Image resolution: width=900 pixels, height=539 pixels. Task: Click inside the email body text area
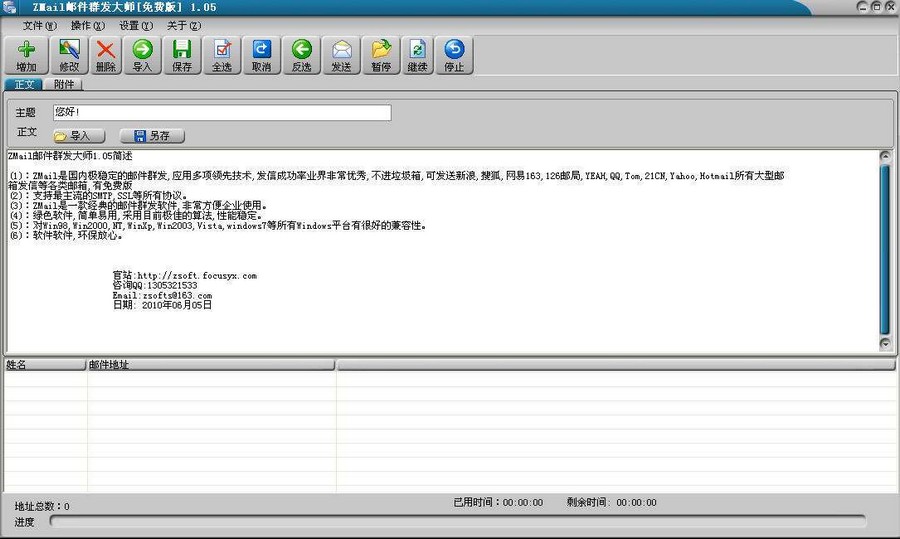442,251
